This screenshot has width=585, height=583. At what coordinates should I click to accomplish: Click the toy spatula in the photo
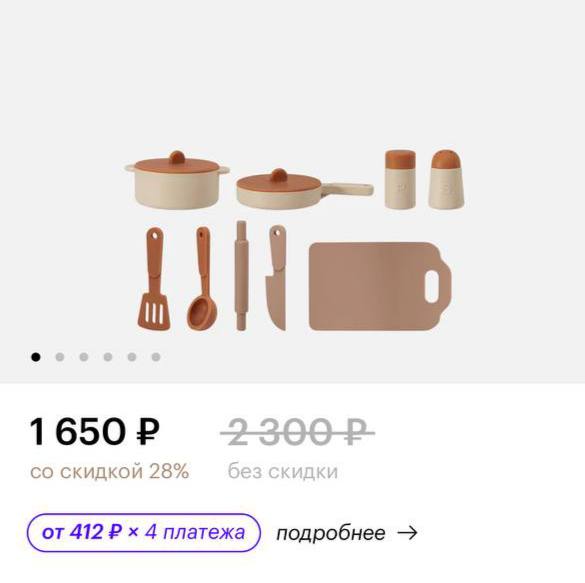click(154, 279)
